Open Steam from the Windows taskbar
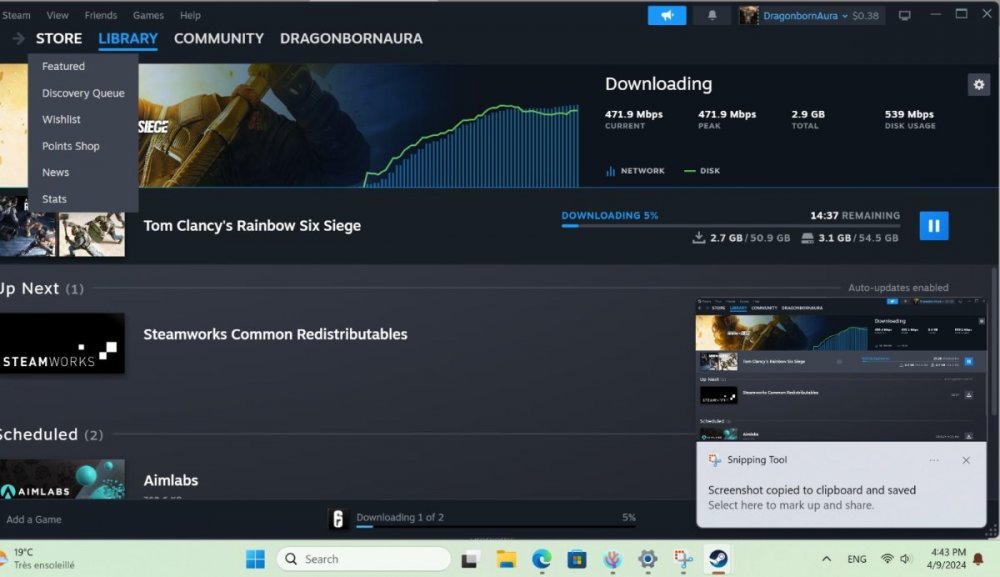The image size is (1000, 577). point(716,559)
